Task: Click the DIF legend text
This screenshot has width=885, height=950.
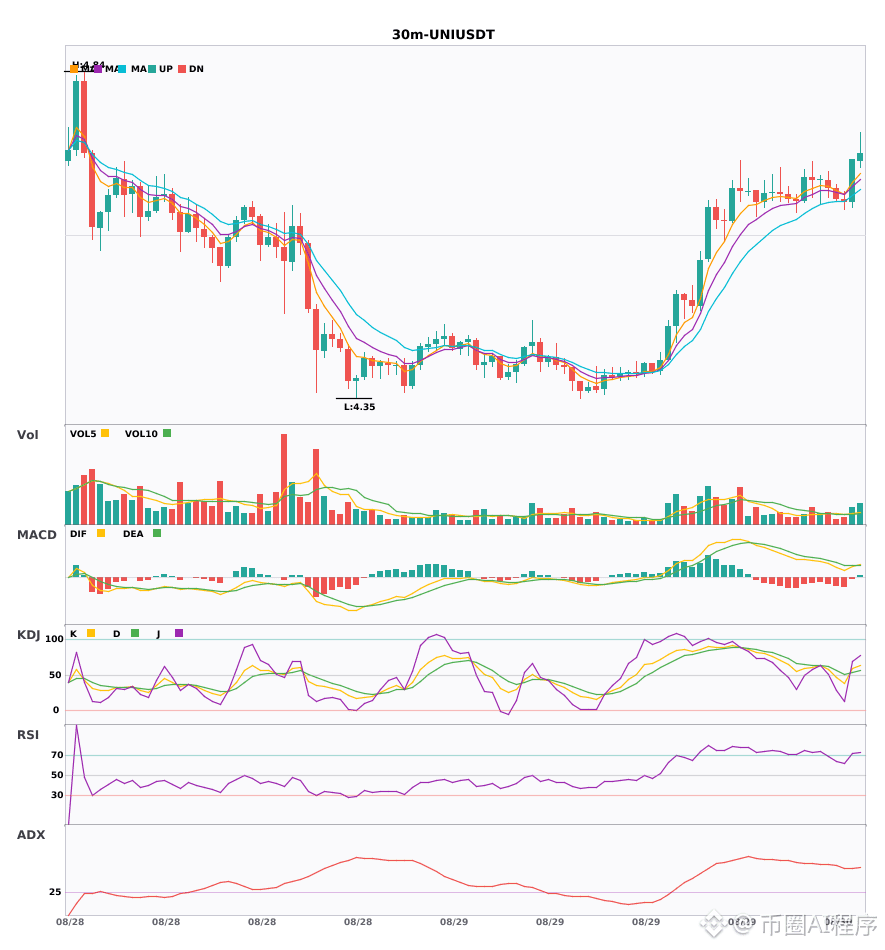Action: [x=78, y=534]
